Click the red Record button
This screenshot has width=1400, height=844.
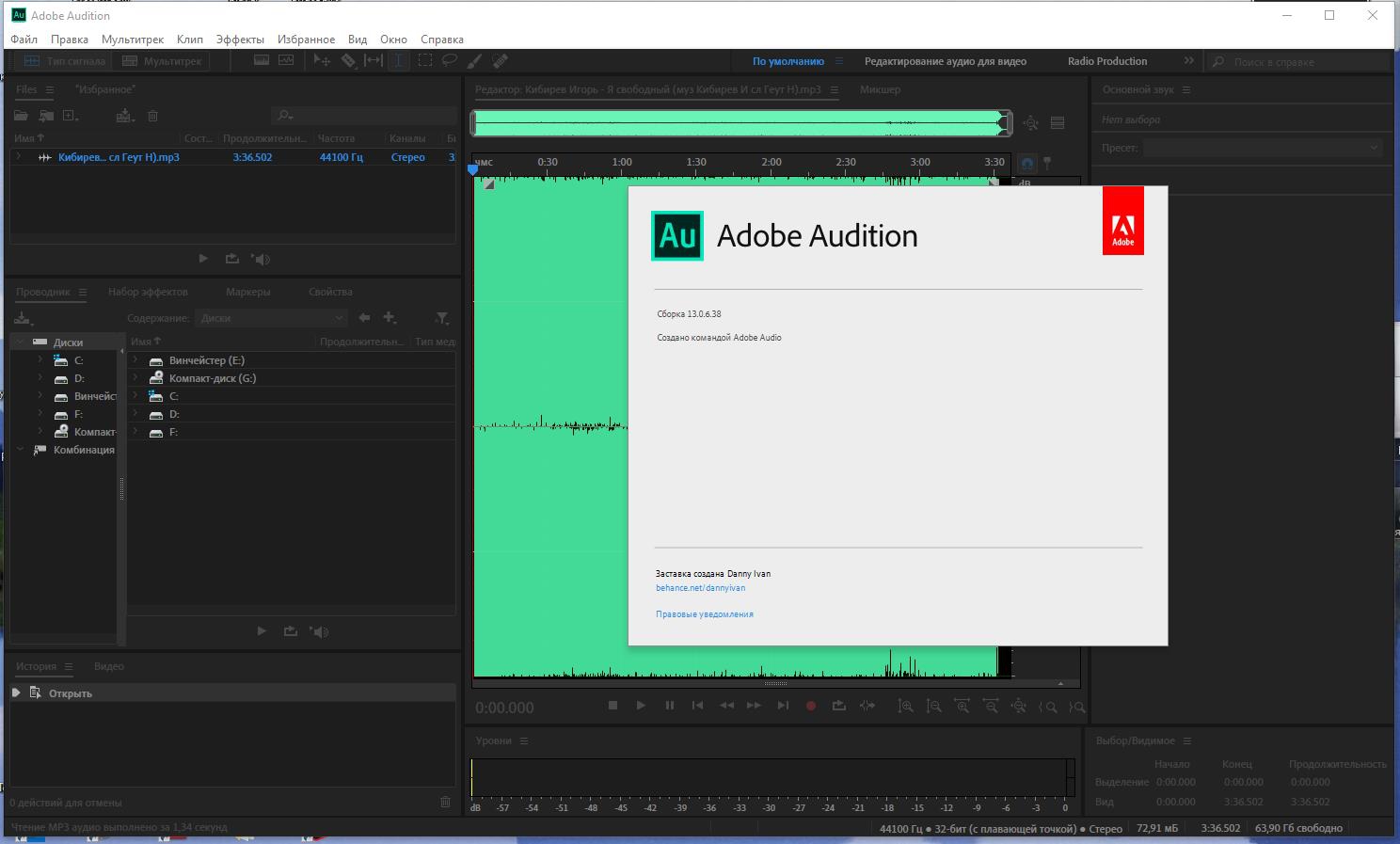pos(810,706)
